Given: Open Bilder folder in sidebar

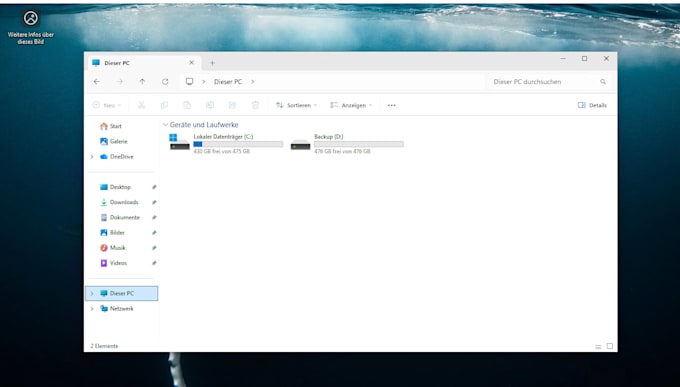Looking at the screenshot, I should [112, 233].
